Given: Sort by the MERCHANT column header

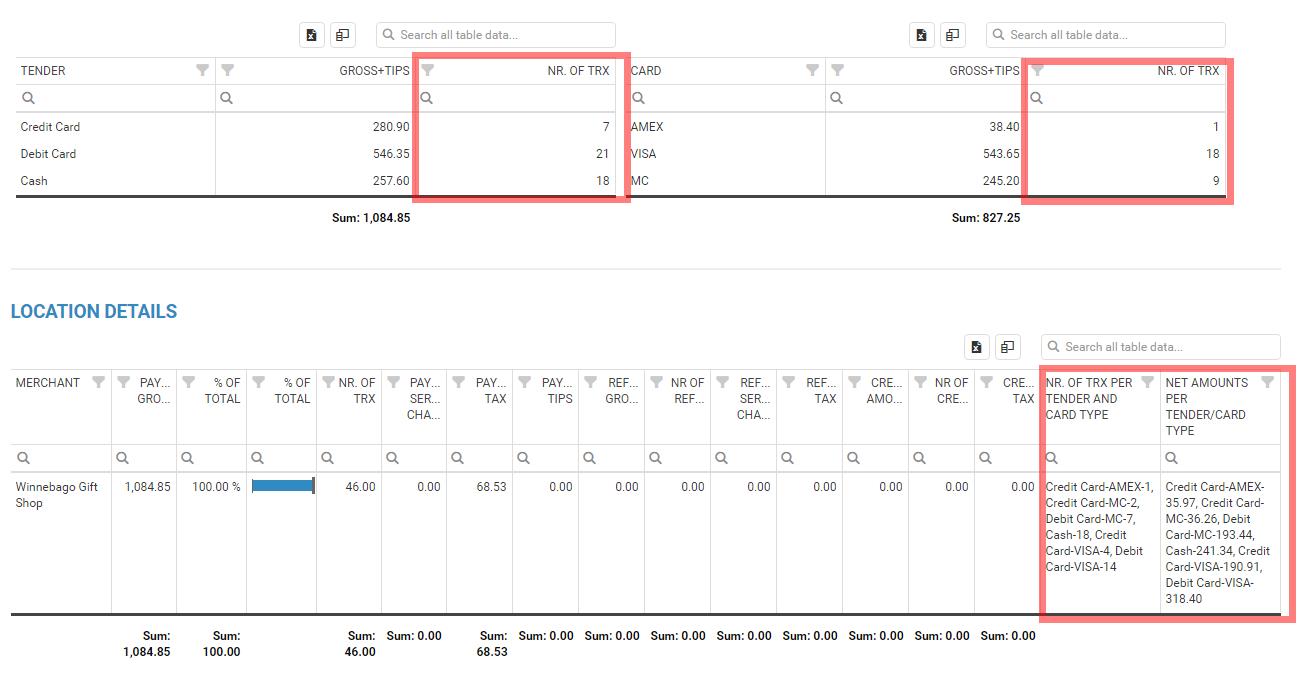Looking at the screenshot, I should pos(48,383).
